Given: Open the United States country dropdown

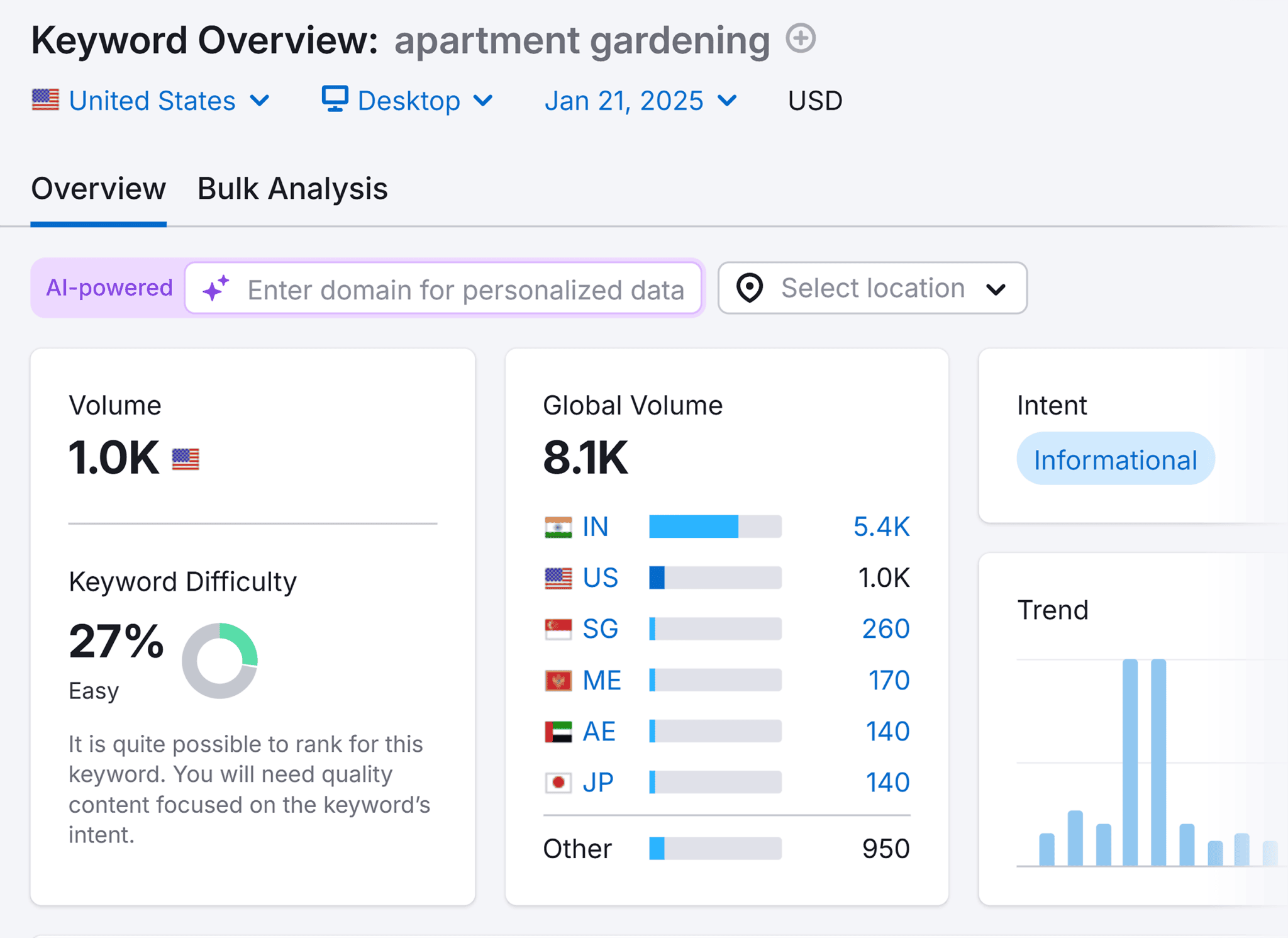Looking at the screenshot, I should [x=152, y=99].
